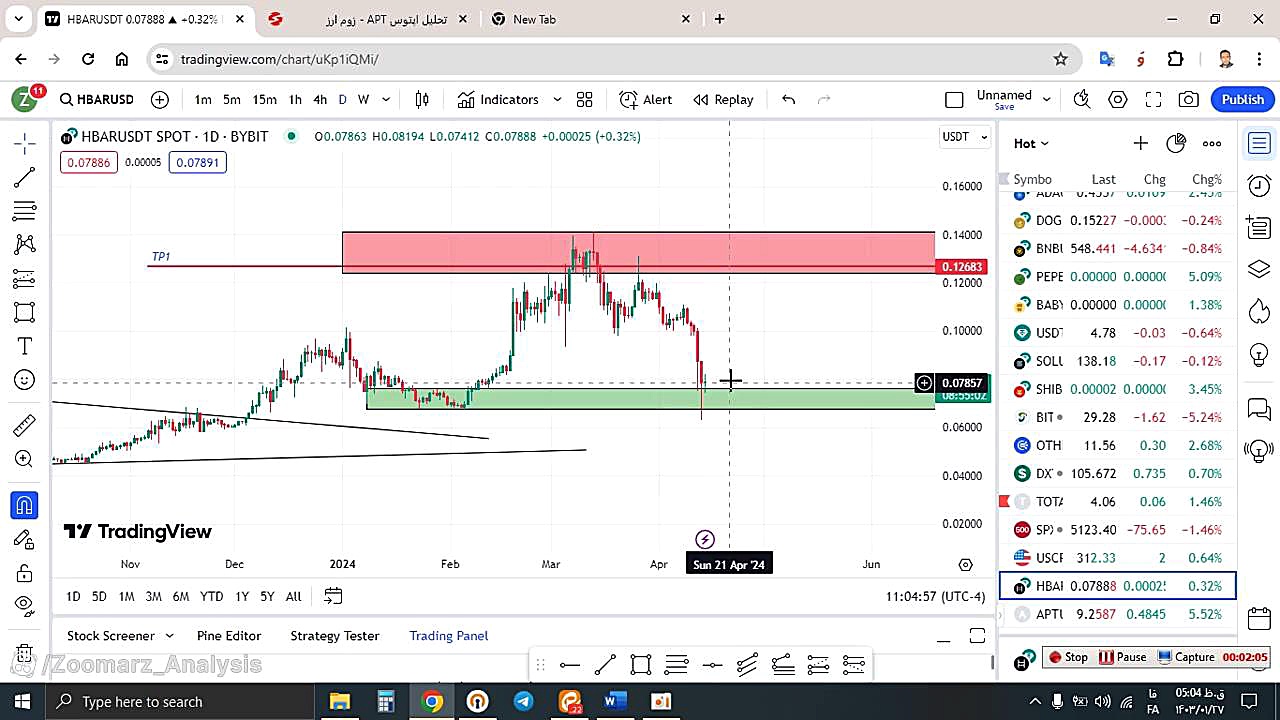Open File Explorer from the taskbar
The image size is (1280, 720).
click(x=340, y=702)
